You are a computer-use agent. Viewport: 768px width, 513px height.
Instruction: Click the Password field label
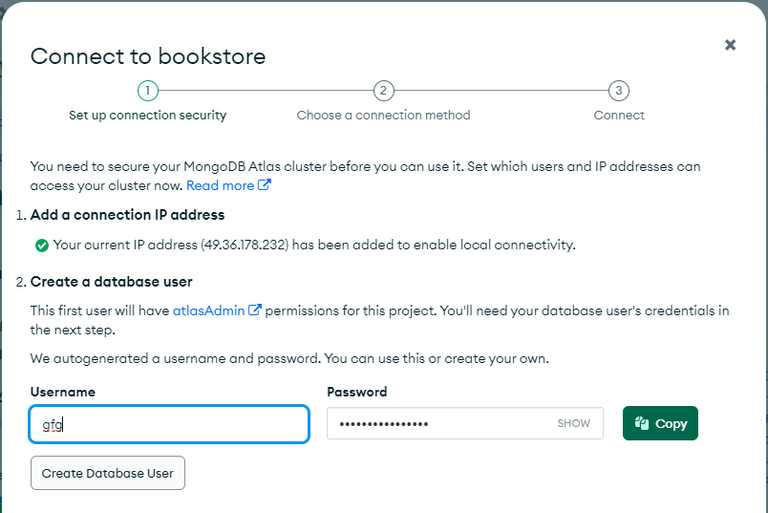coord(357,392)
